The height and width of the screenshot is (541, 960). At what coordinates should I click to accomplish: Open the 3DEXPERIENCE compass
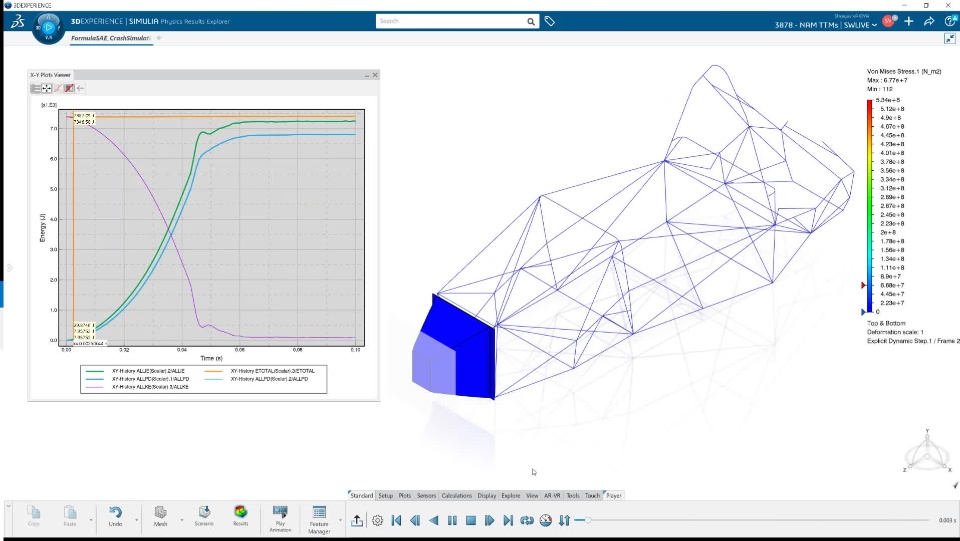tap(48, 28)
